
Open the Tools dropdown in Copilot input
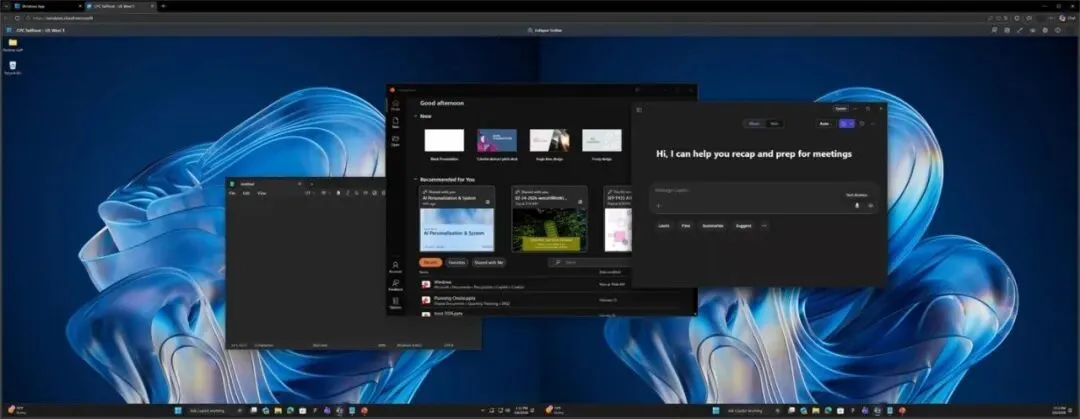(x=856, y=195)
